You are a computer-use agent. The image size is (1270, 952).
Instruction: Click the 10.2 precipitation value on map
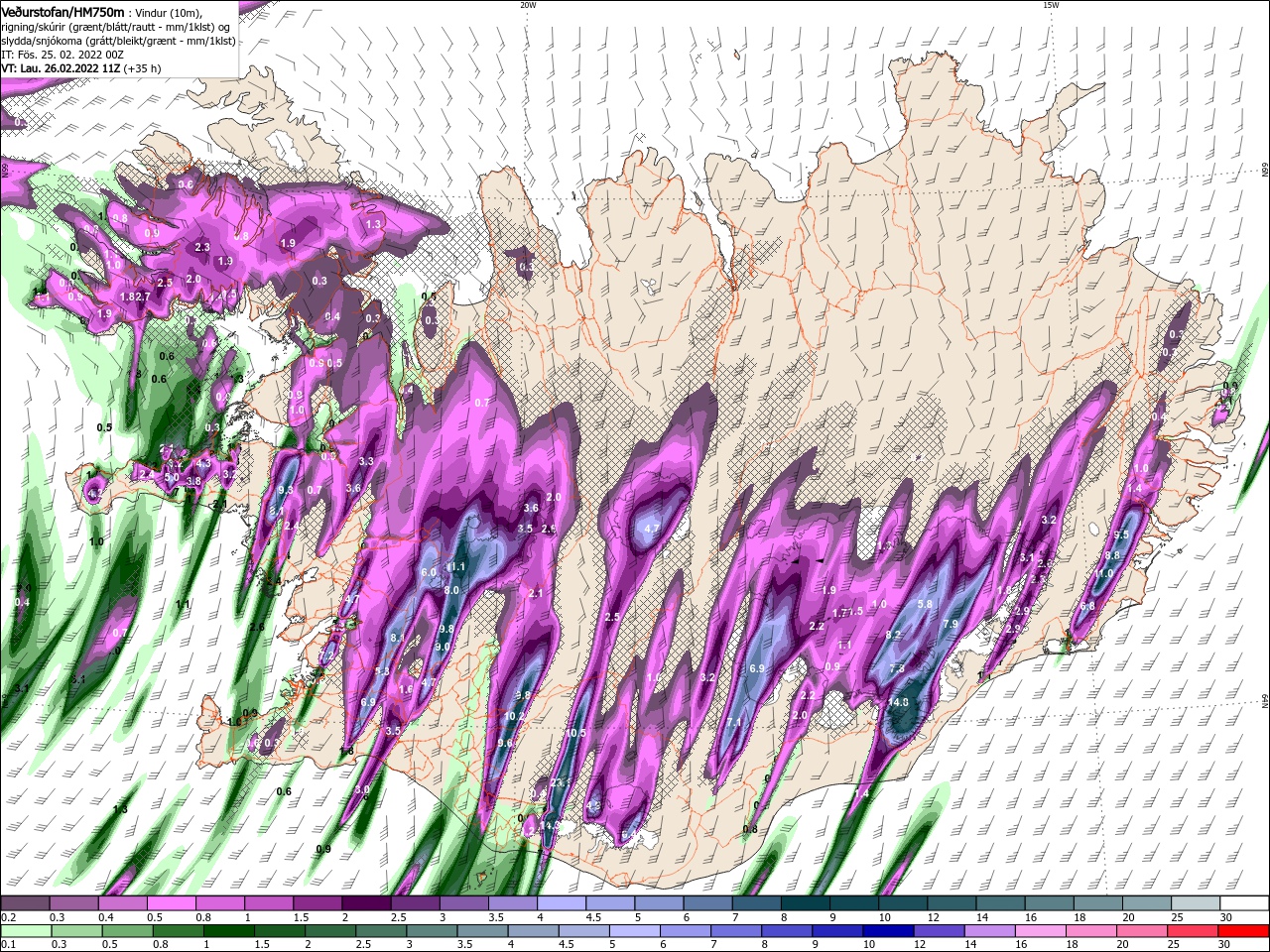pos(514,716)
